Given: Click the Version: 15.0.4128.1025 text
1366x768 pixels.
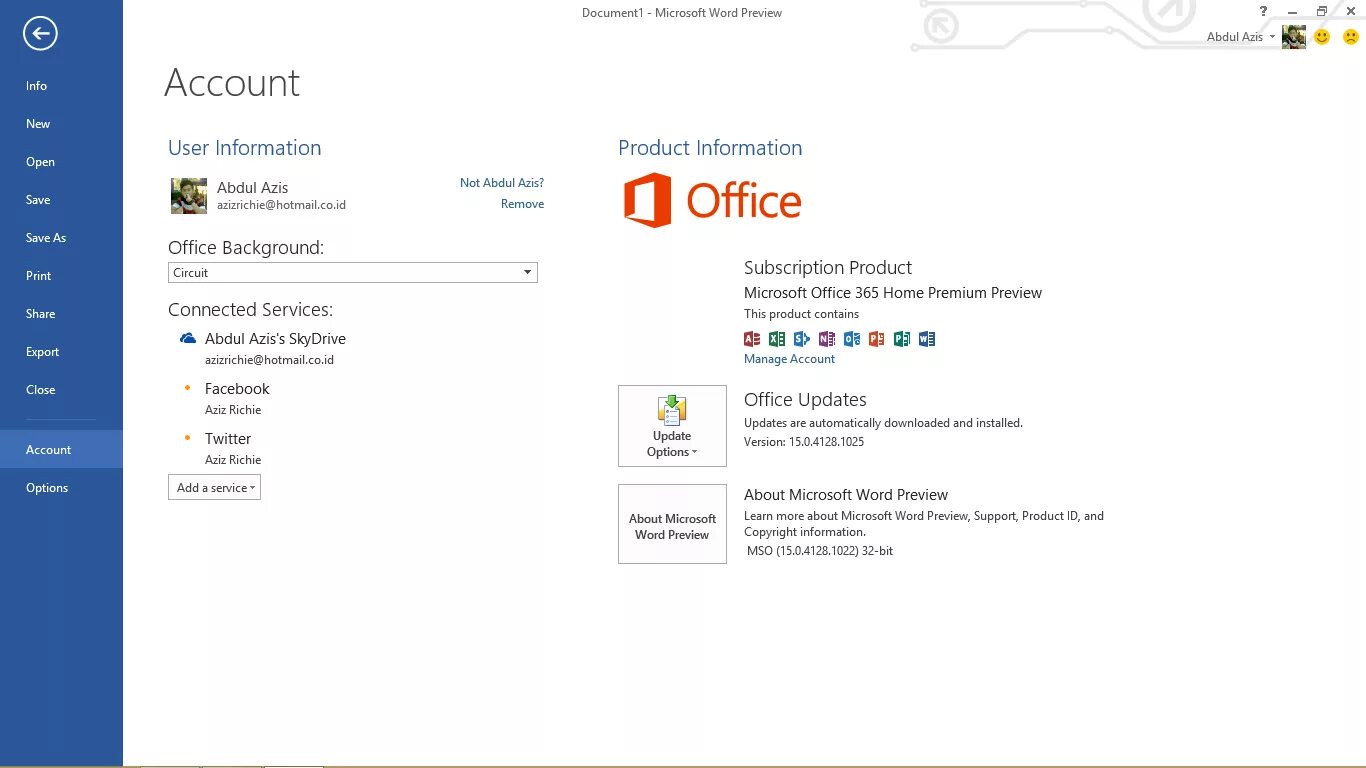Looking at the screenshot, I should (x=804, y=442).
